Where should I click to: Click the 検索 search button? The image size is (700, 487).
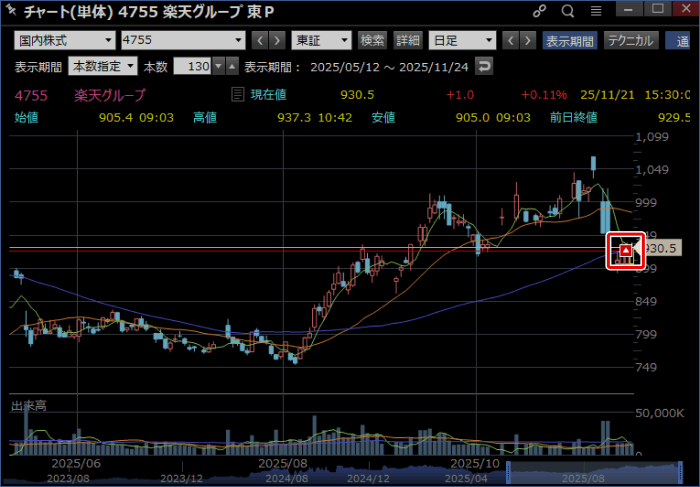(372, 41)
